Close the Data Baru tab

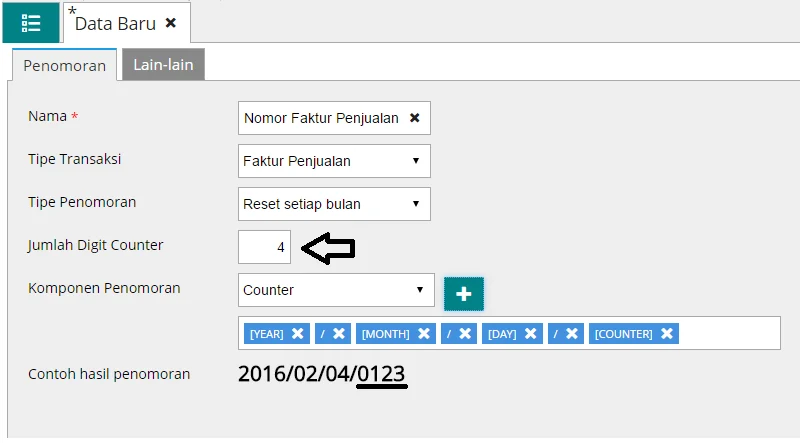(171, 22)
